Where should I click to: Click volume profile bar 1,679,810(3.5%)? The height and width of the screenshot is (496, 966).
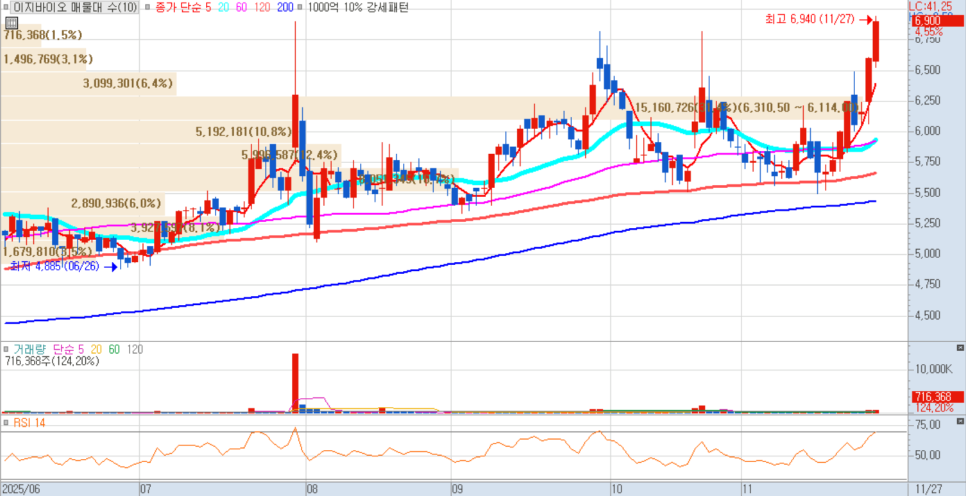click(48, 251)
